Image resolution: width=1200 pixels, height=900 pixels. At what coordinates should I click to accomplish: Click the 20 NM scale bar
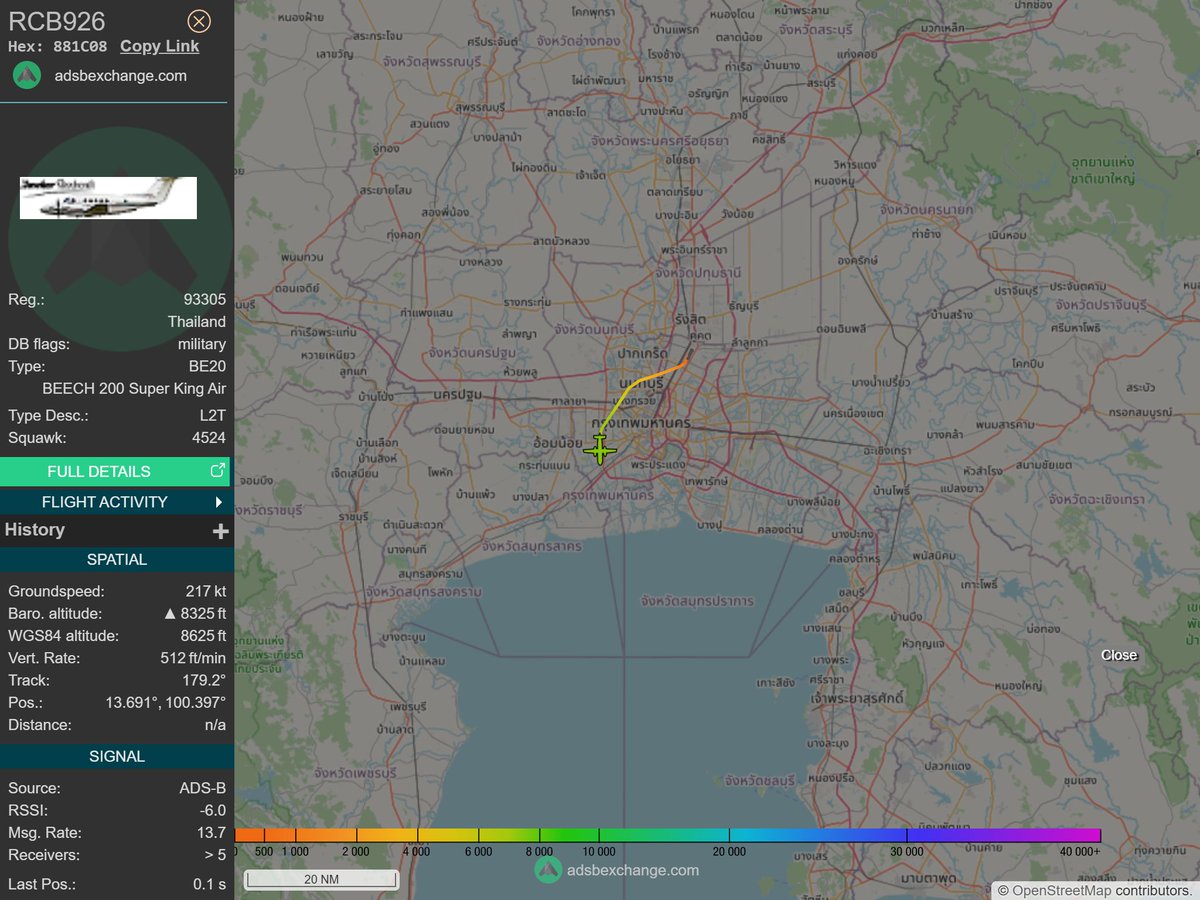click(x=322, y=879)
